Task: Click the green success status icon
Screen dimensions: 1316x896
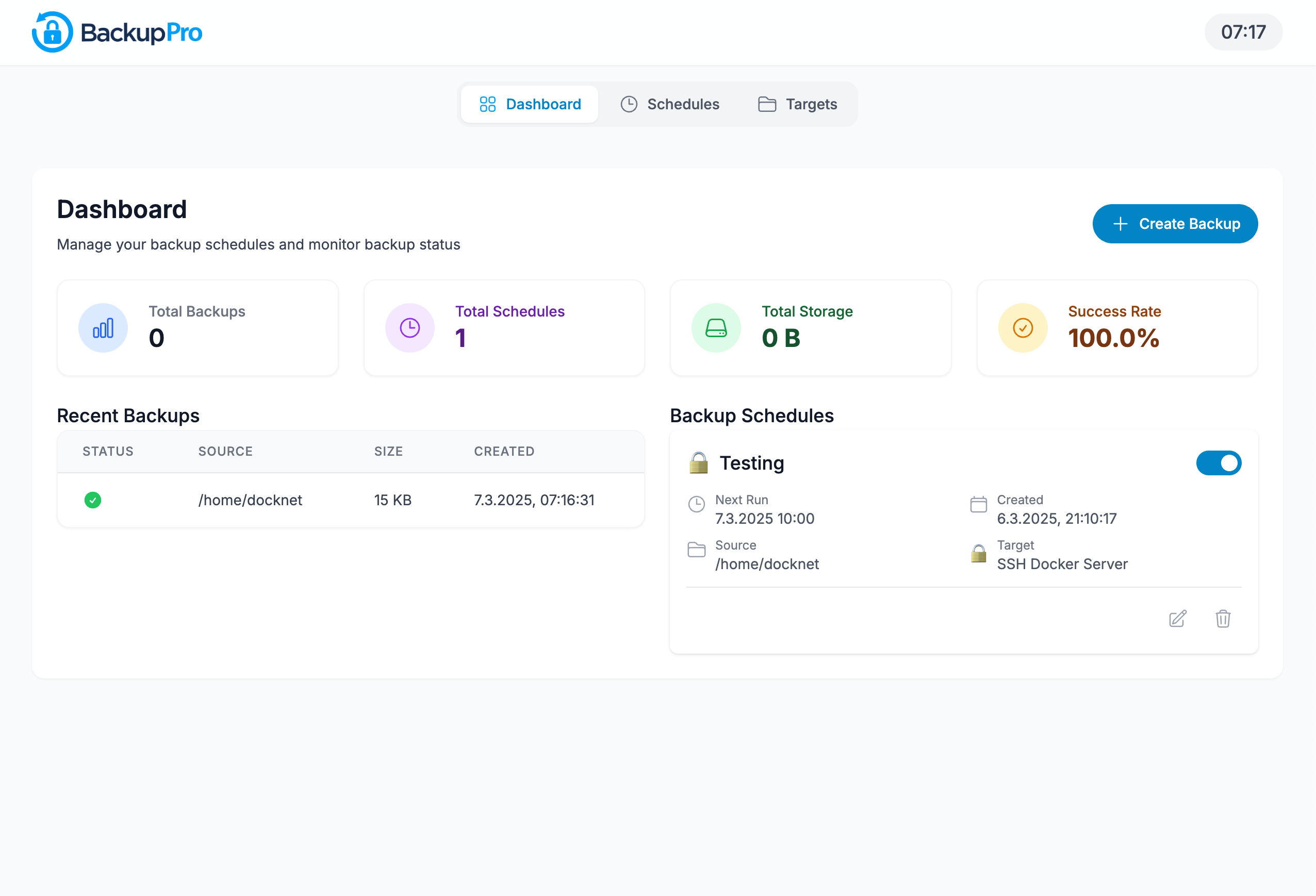Action: tap(93, 500)
